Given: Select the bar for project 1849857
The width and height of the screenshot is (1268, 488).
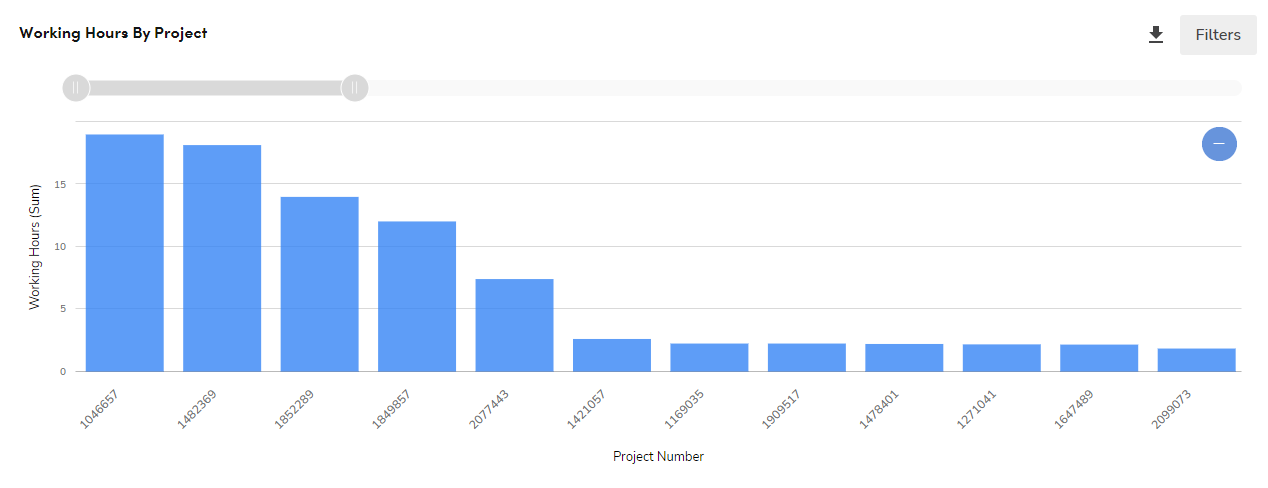Looking at the screenshot, I should [417, 296].
